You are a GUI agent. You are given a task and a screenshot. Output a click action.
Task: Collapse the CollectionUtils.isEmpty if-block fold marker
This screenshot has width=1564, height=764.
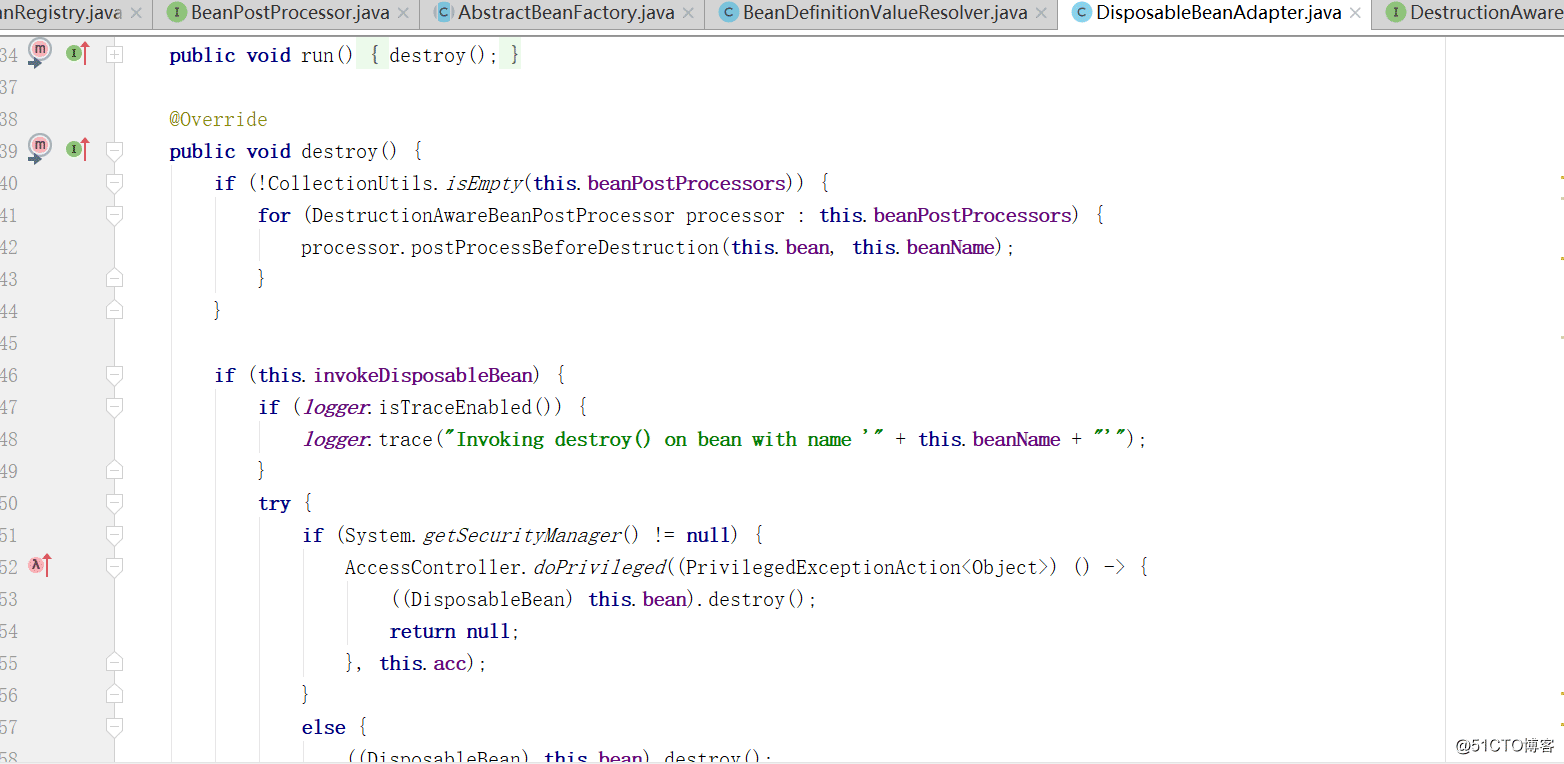[115, 183]
